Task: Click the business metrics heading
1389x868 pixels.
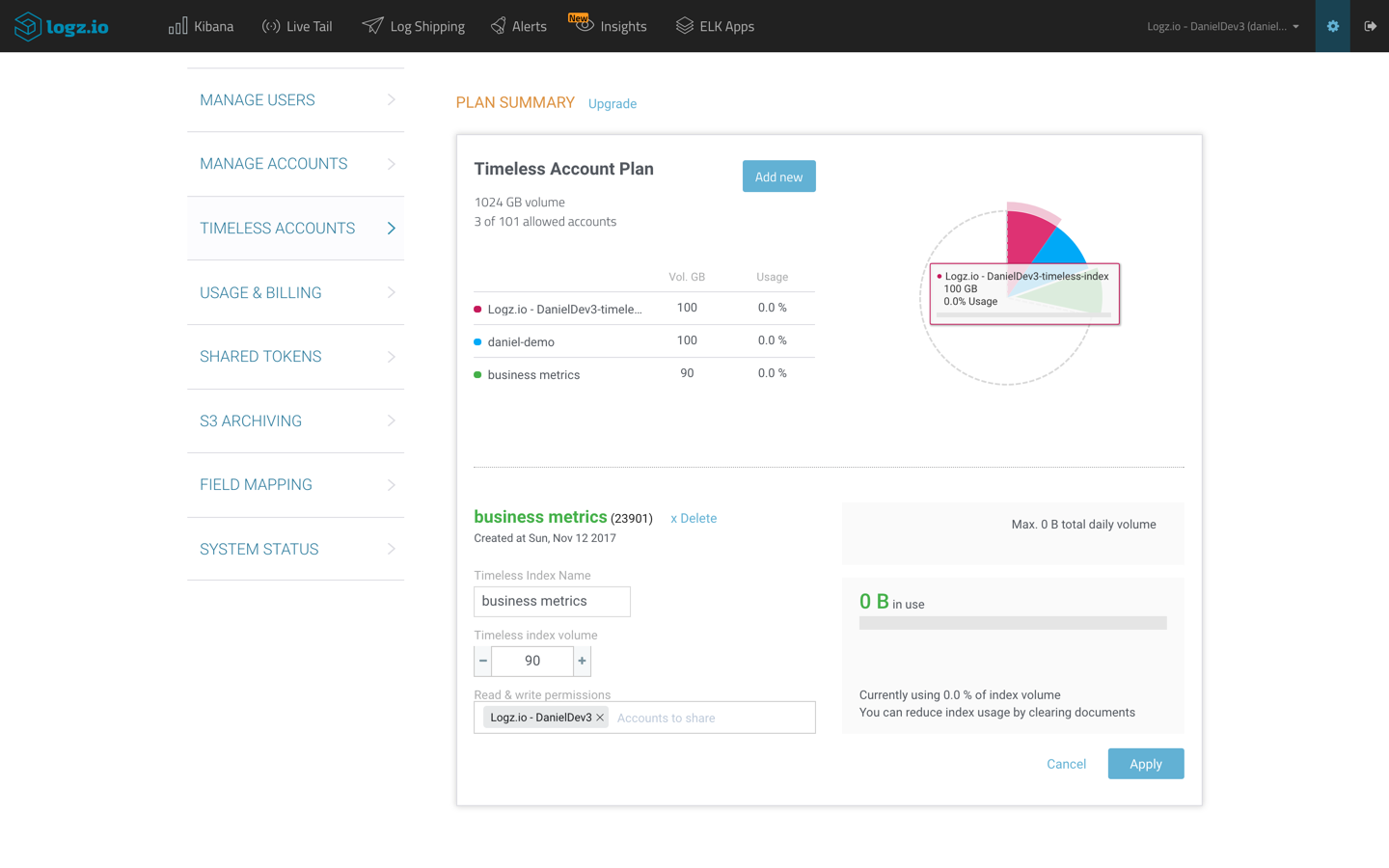Action: 540,517
